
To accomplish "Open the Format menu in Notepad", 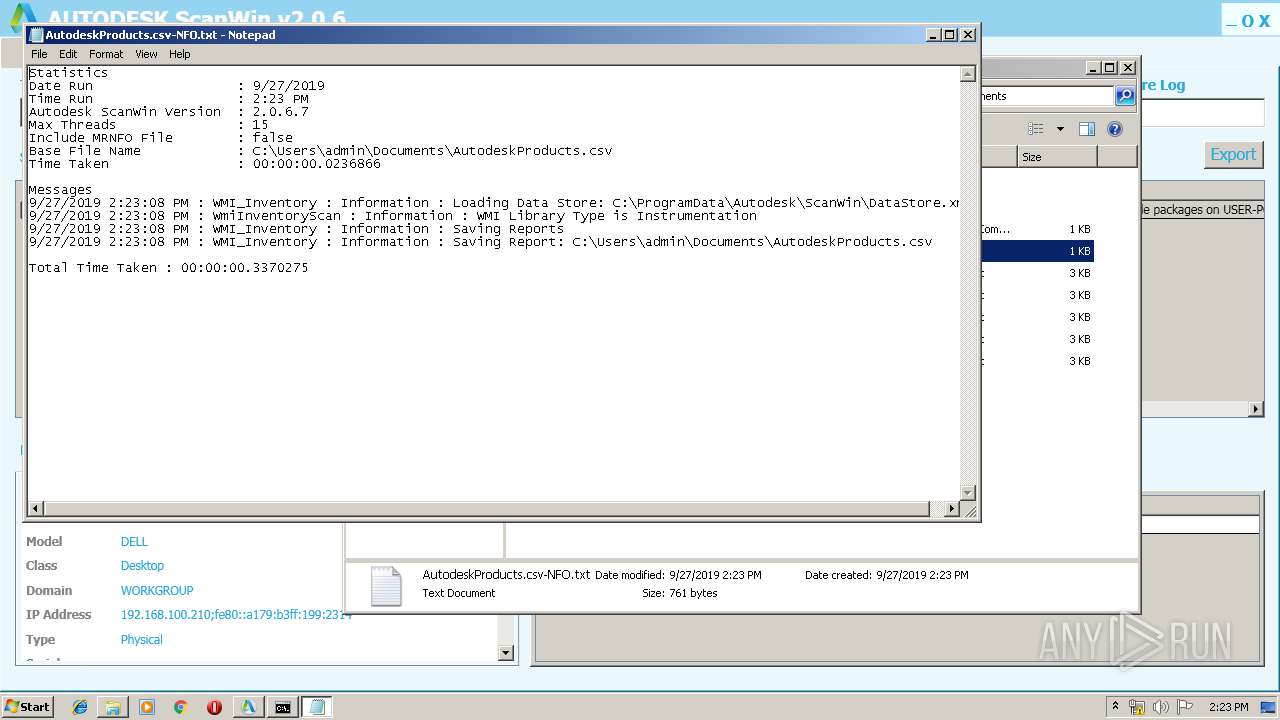I will coord(106,54).
